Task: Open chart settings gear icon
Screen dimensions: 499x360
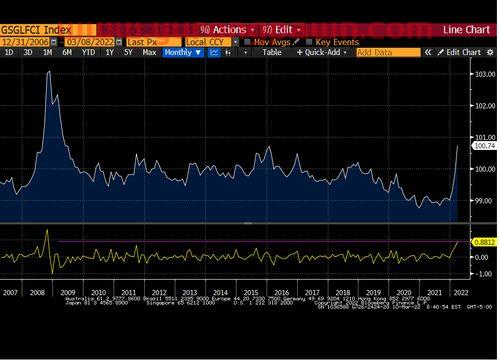Action: 490,52
